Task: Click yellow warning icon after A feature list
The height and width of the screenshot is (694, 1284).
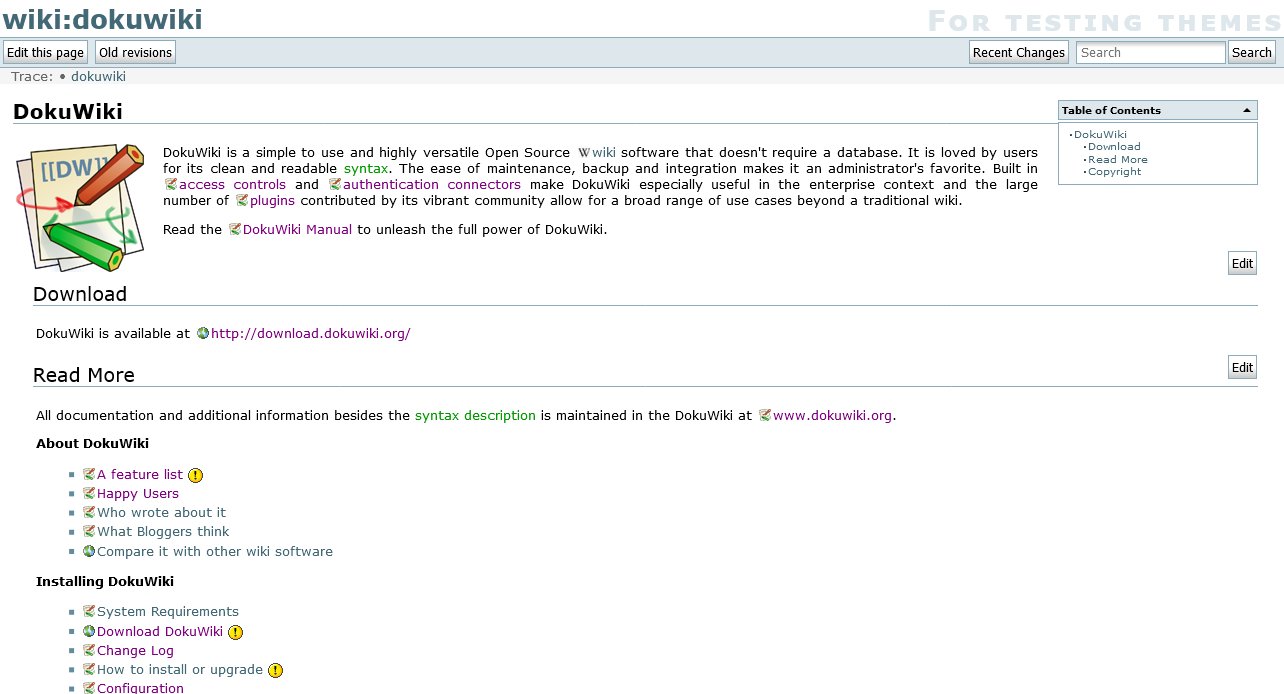Action: [196, 476]
